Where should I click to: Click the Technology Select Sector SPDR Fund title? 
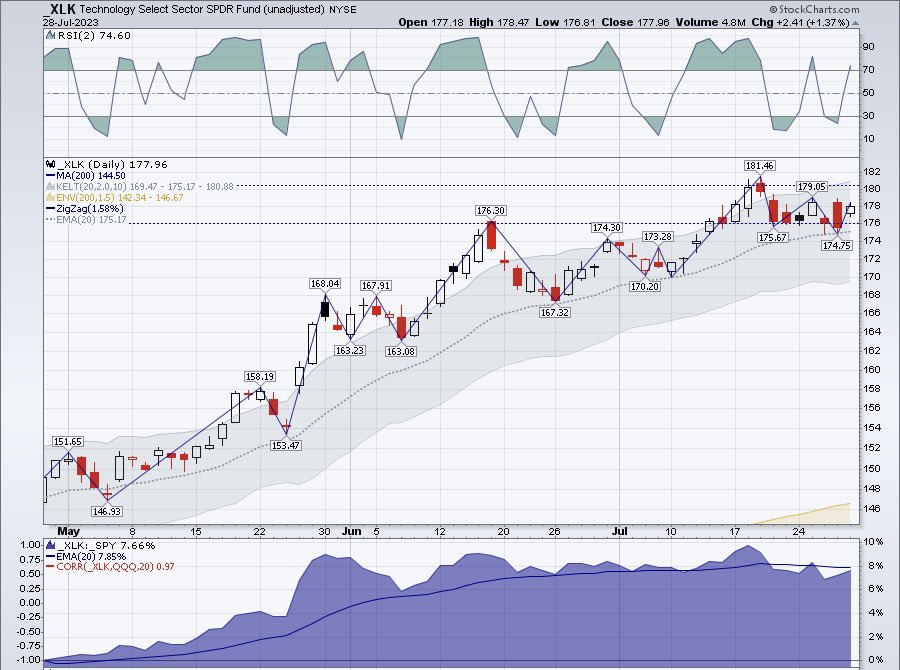(x=202, y=10)
